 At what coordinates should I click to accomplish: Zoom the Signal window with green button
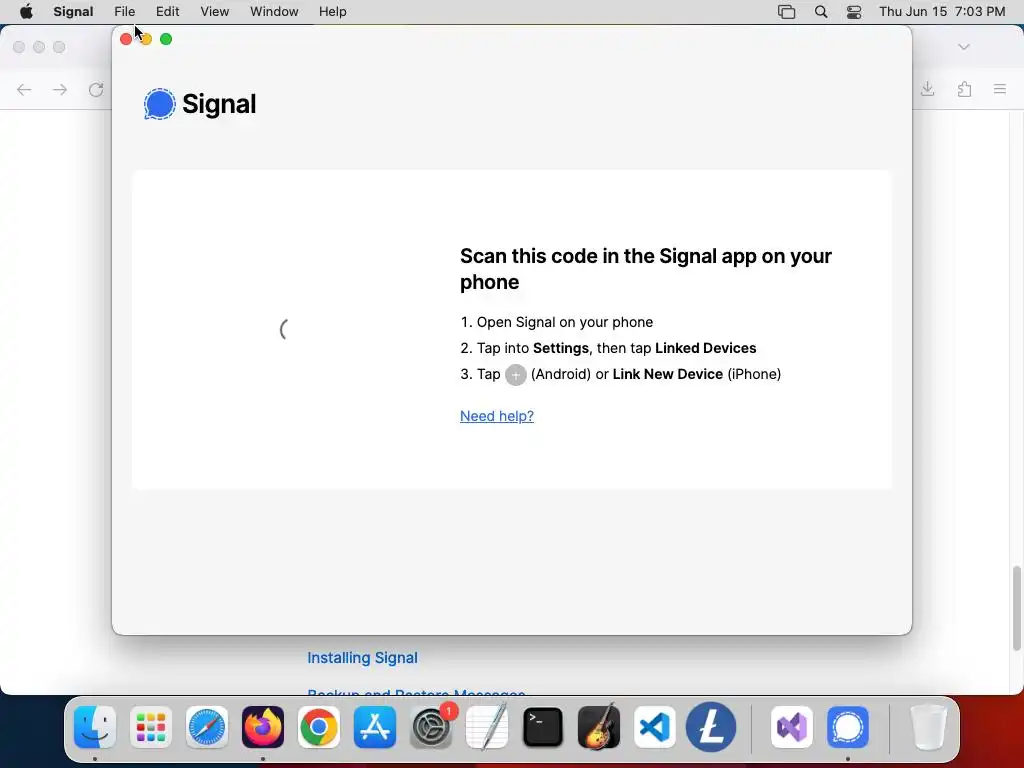(x=166, y=39)
